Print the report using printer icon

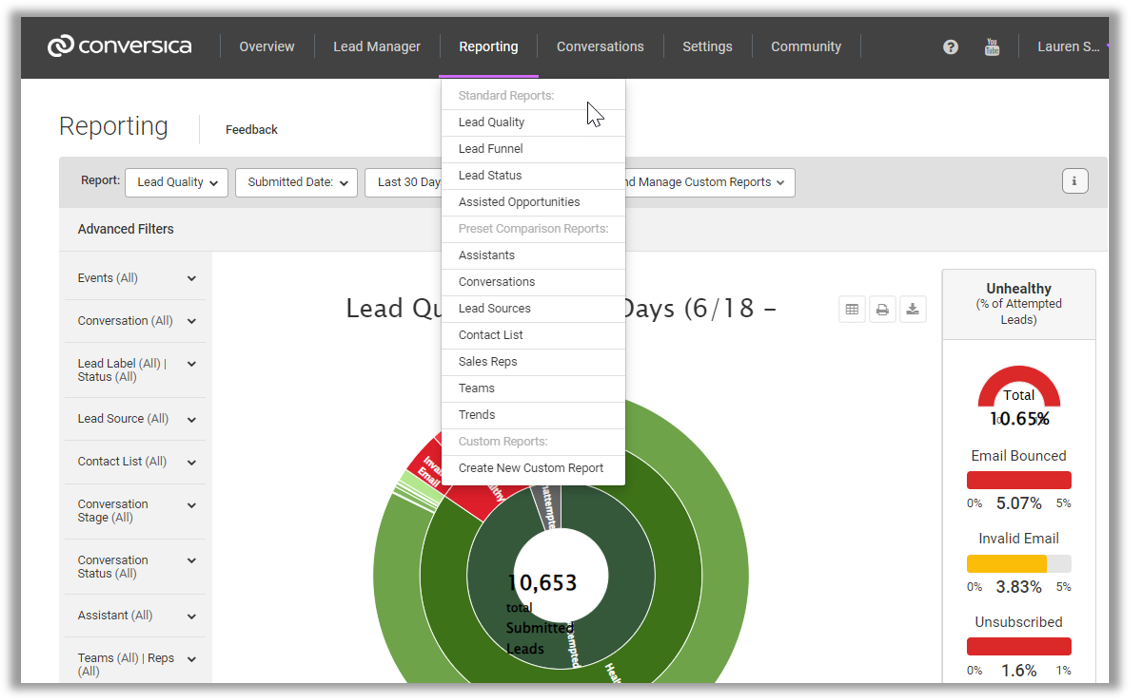[882, 310]
